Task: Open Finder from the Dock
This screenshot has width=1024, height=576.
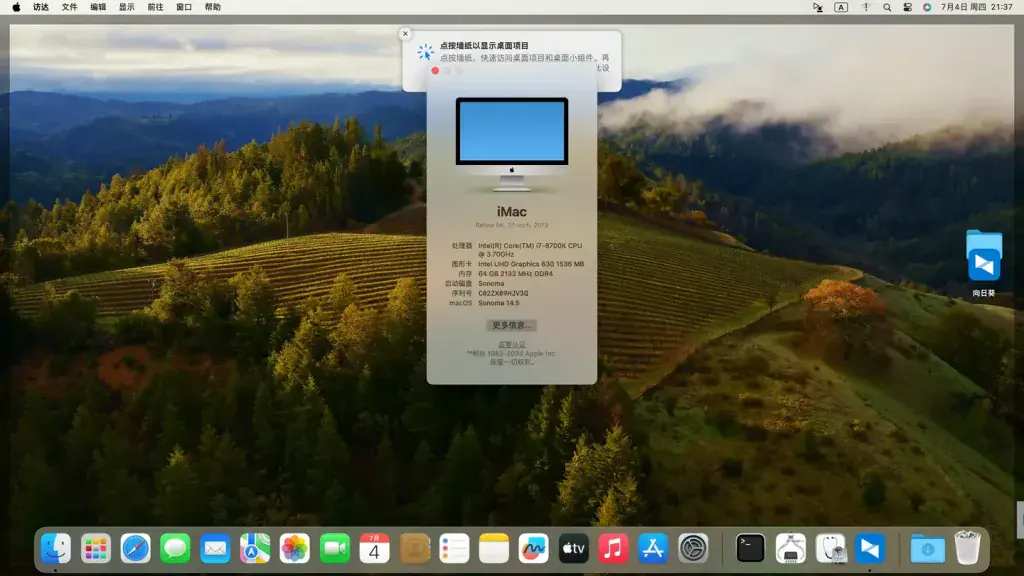Action: 56,548
